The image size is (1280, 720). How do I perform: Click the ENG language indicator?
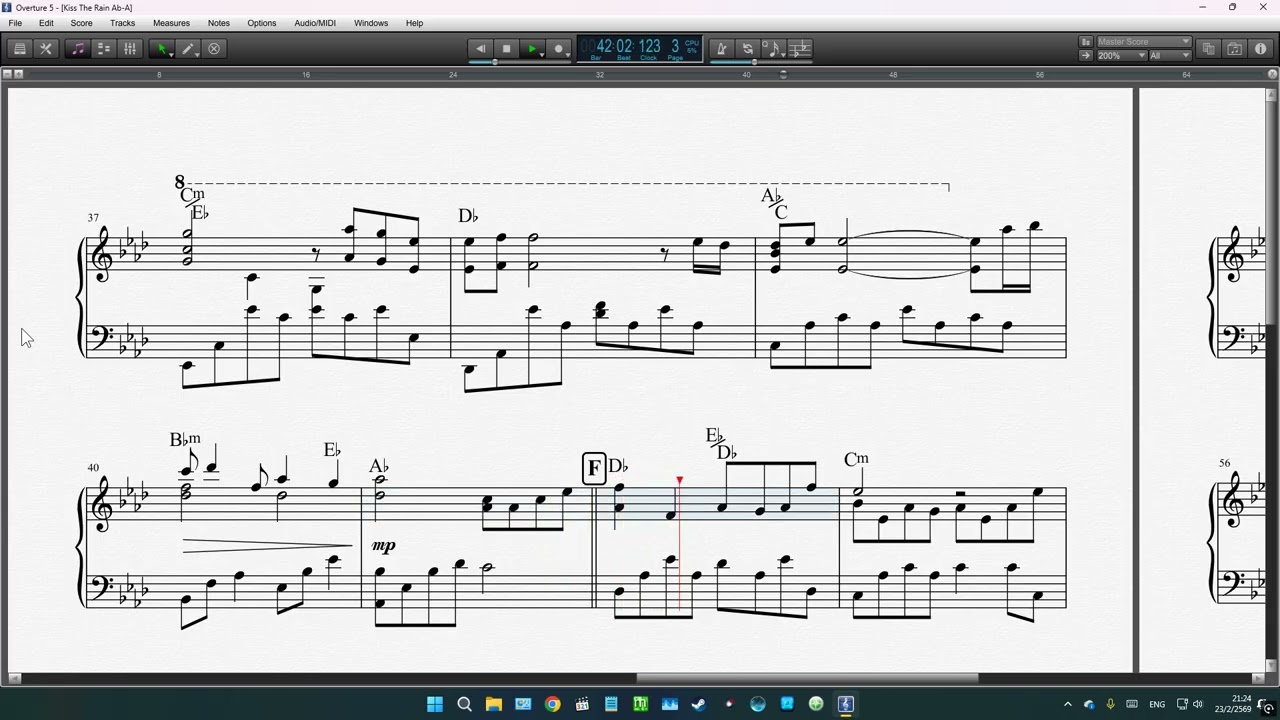[1157, 704]
